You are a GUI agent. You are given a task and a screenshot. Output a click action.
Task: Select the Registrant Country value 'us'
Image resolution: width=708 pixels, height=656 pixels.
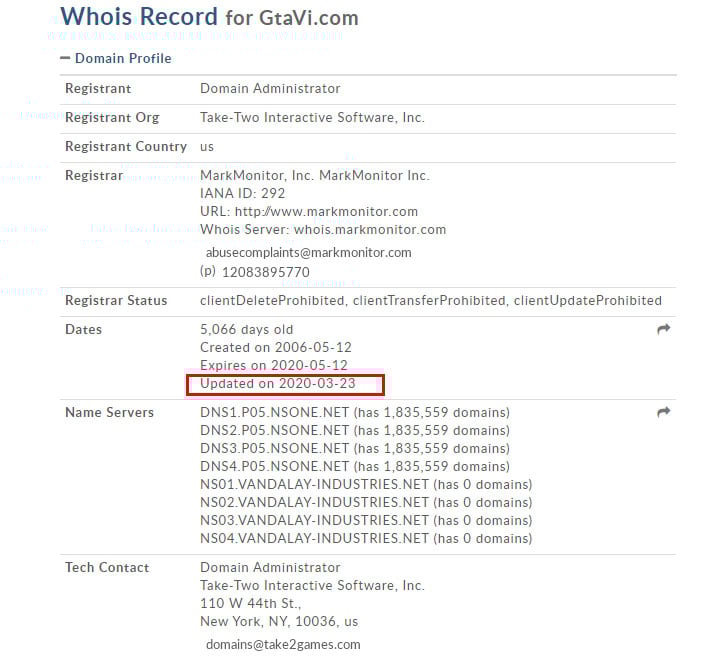click(x=207, y=147)
